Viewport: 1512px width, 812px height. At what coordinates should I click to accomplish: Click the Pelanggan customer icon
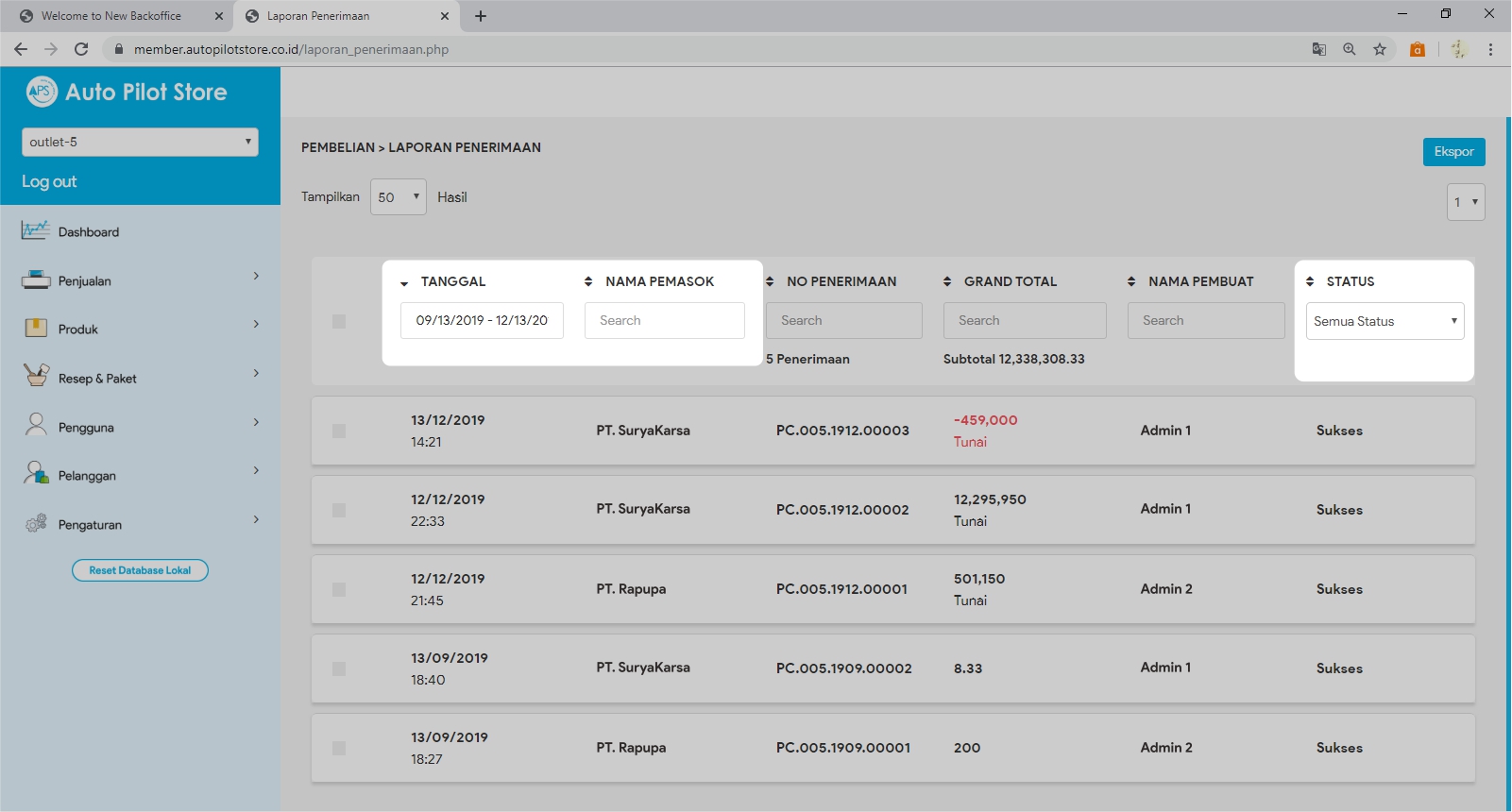point(36,474)
